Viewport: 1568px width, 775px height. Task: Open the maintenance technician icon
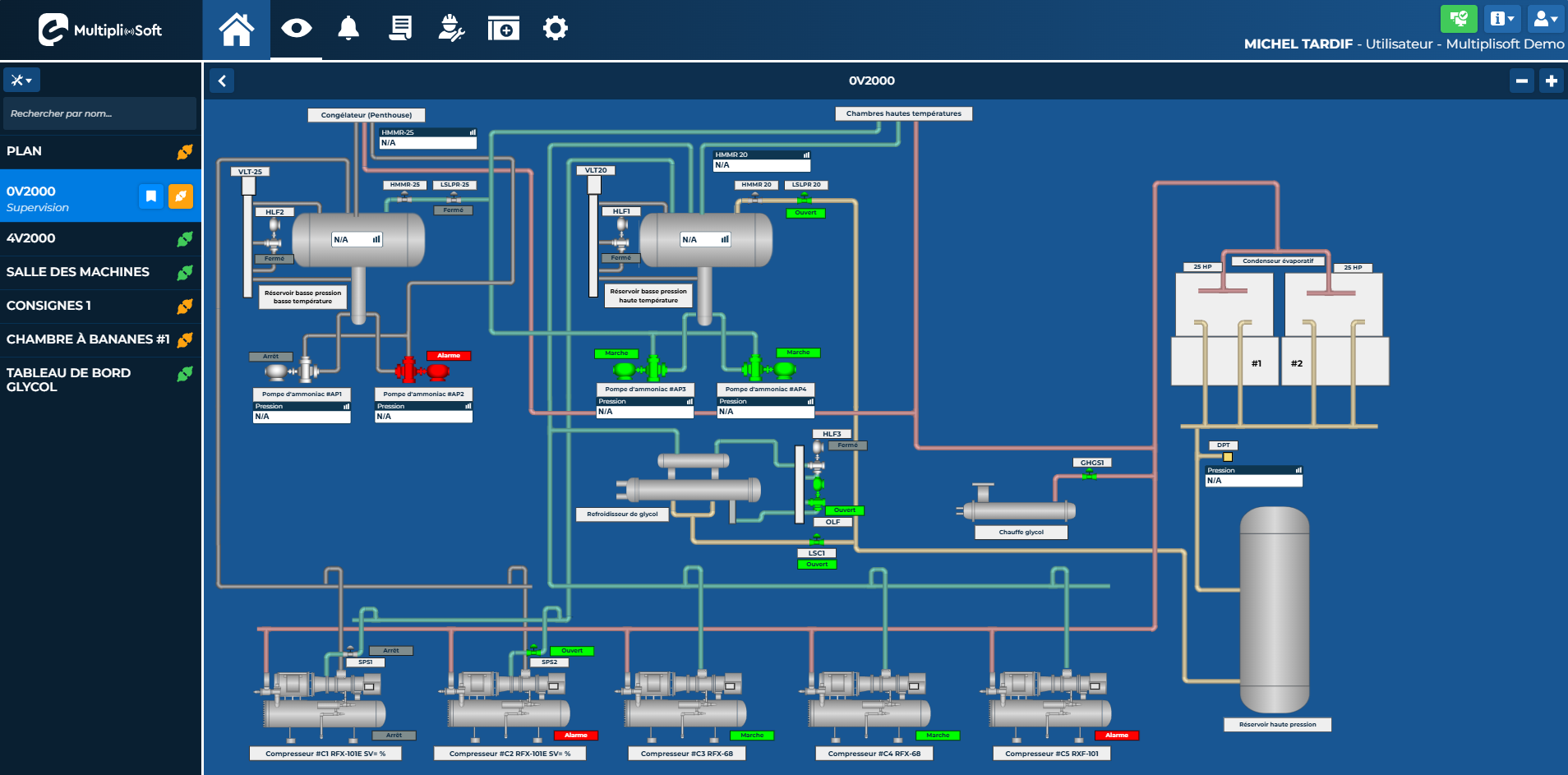pos(451,29)
